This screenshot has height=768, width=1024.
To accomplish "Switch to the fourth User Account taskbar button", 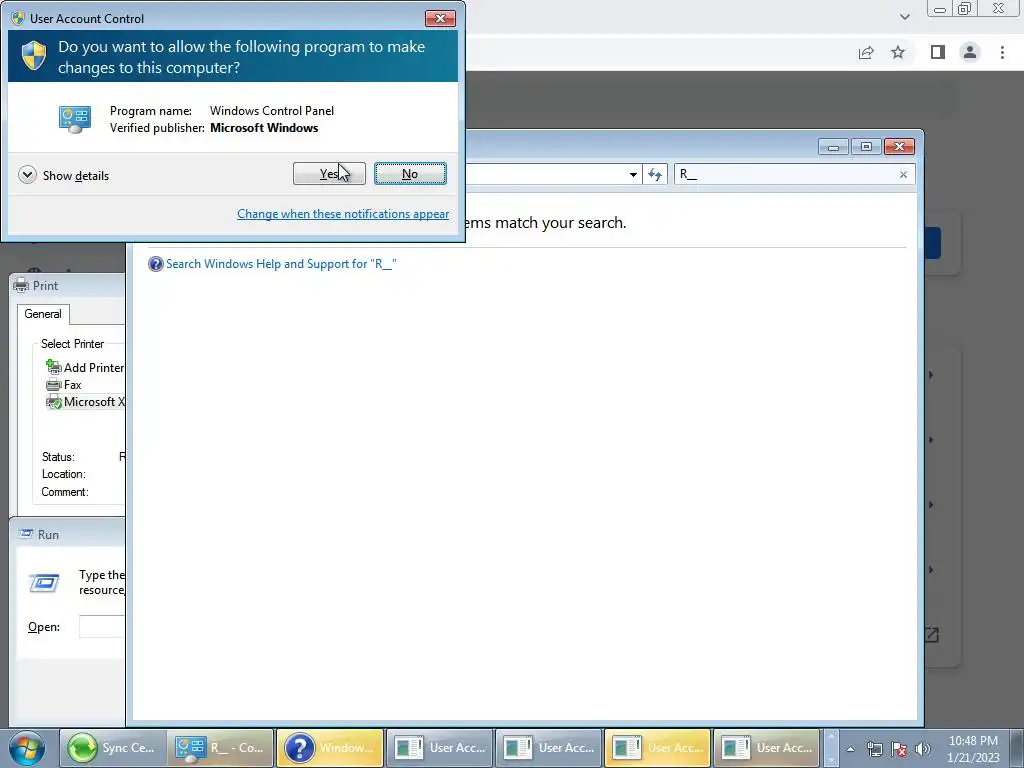I will point(765,748).
